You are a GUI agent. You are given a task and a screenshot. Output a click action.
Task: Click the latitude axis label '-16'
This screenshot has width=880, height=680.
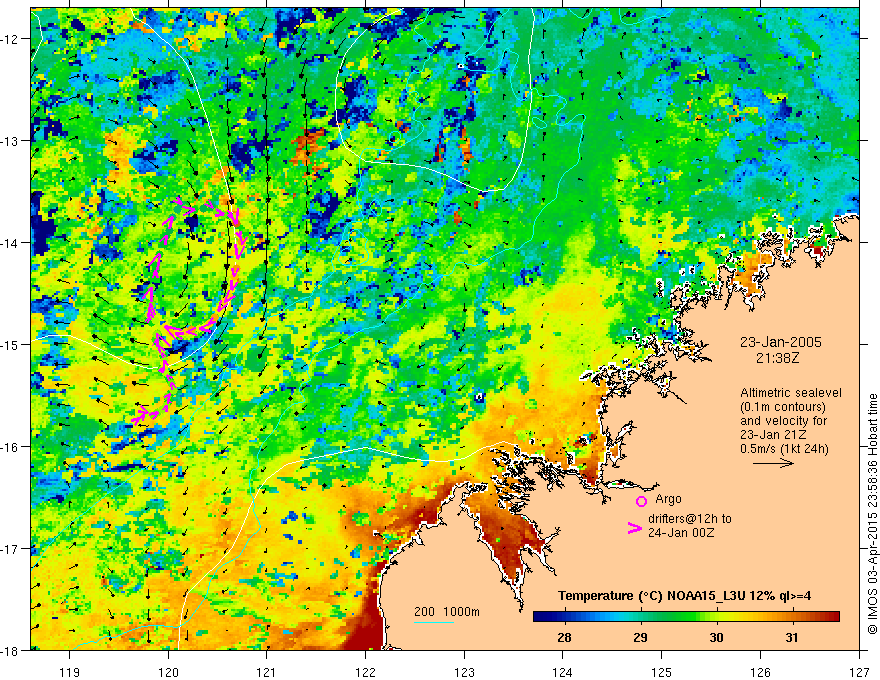click(x=10, y=447)
